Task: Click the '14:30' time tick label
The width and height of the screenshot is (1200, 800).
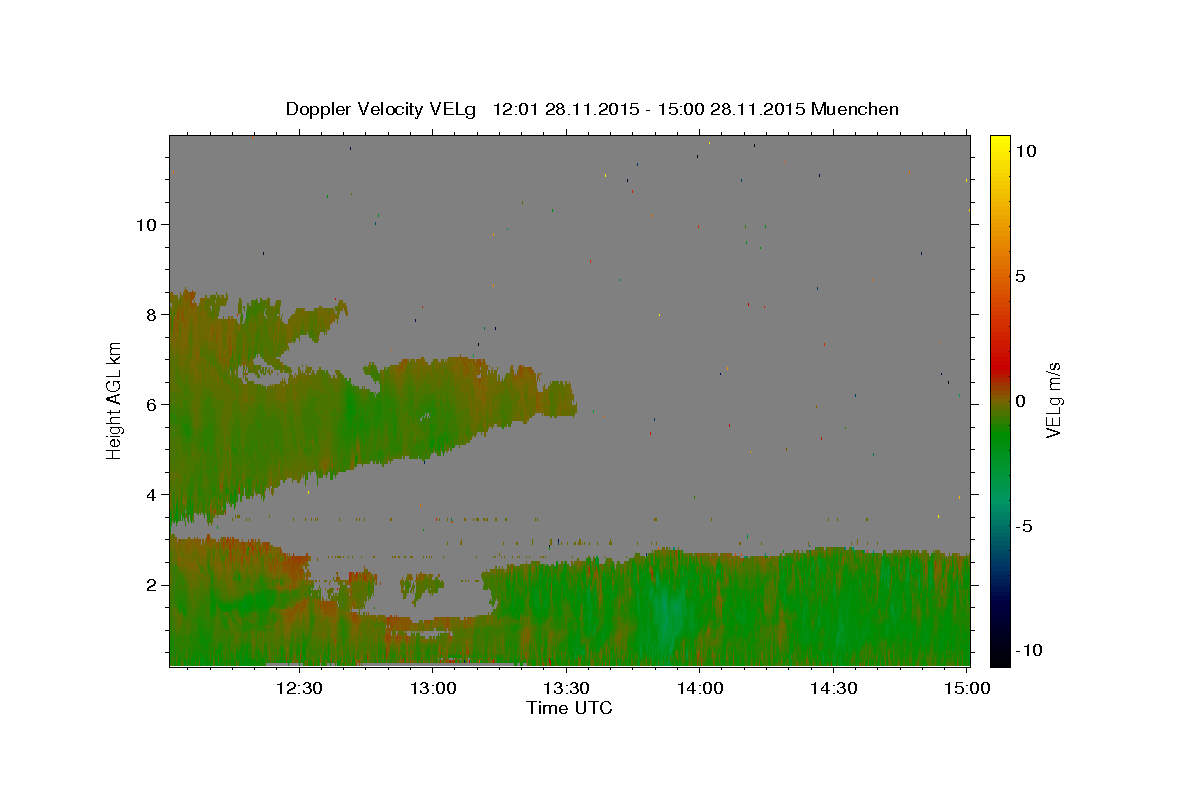Action: click(x=833, y=688)
